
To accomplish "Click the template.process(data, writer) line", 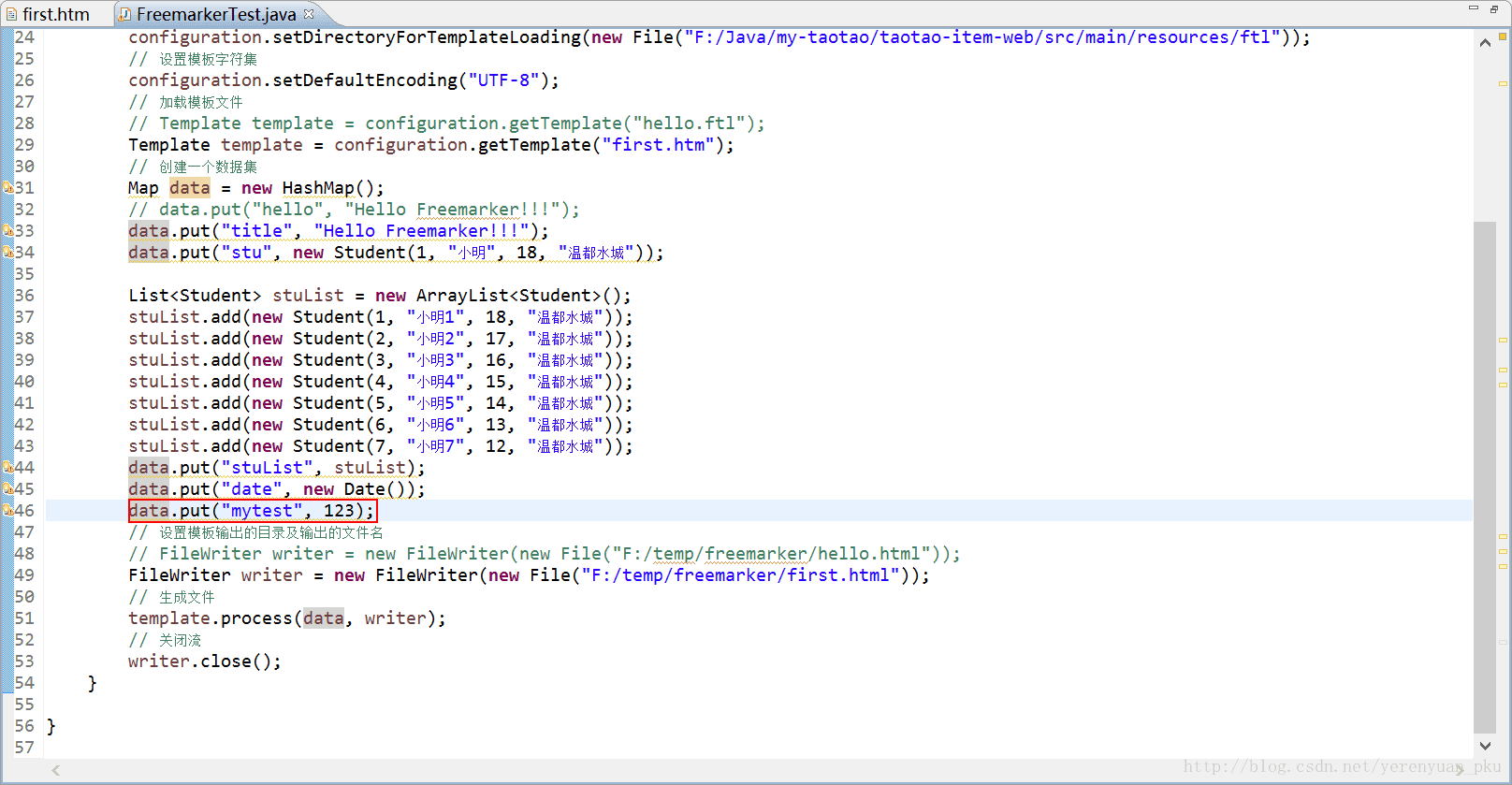I will point(287,618).
